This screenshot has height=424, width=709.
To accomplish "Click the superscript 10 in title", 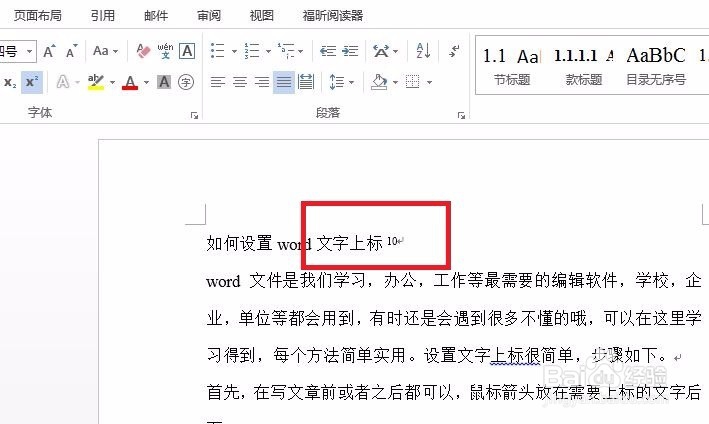I will pyautogui.click(x=392, y=241).
